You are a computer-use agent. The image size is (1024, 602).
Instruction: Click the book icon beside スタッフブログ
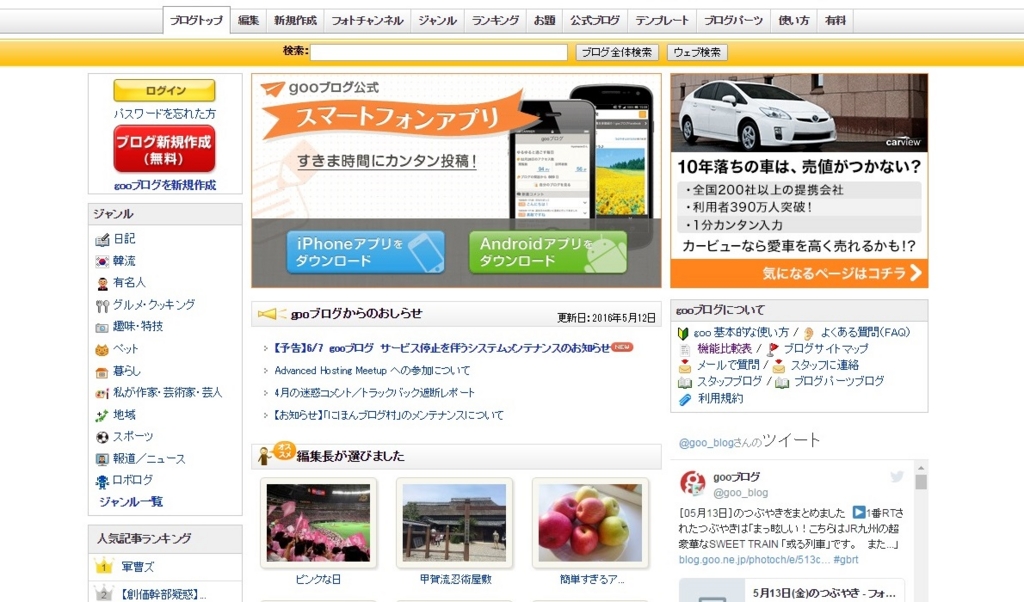click(684, 382)
